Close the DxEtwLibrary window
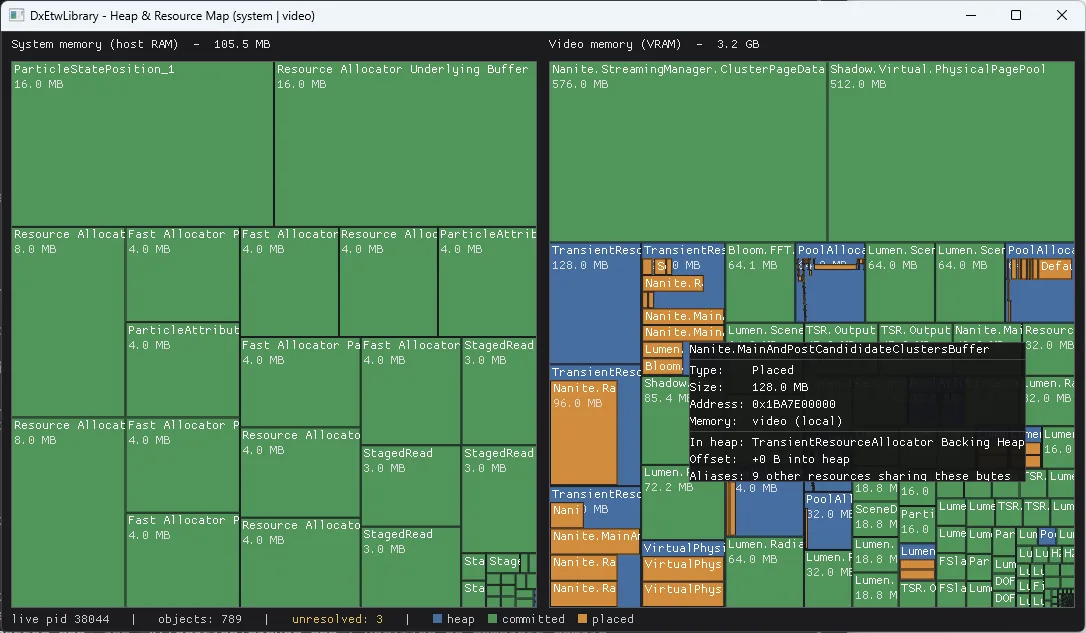This screenshot has width=1086, height=633. [1061, 15]
